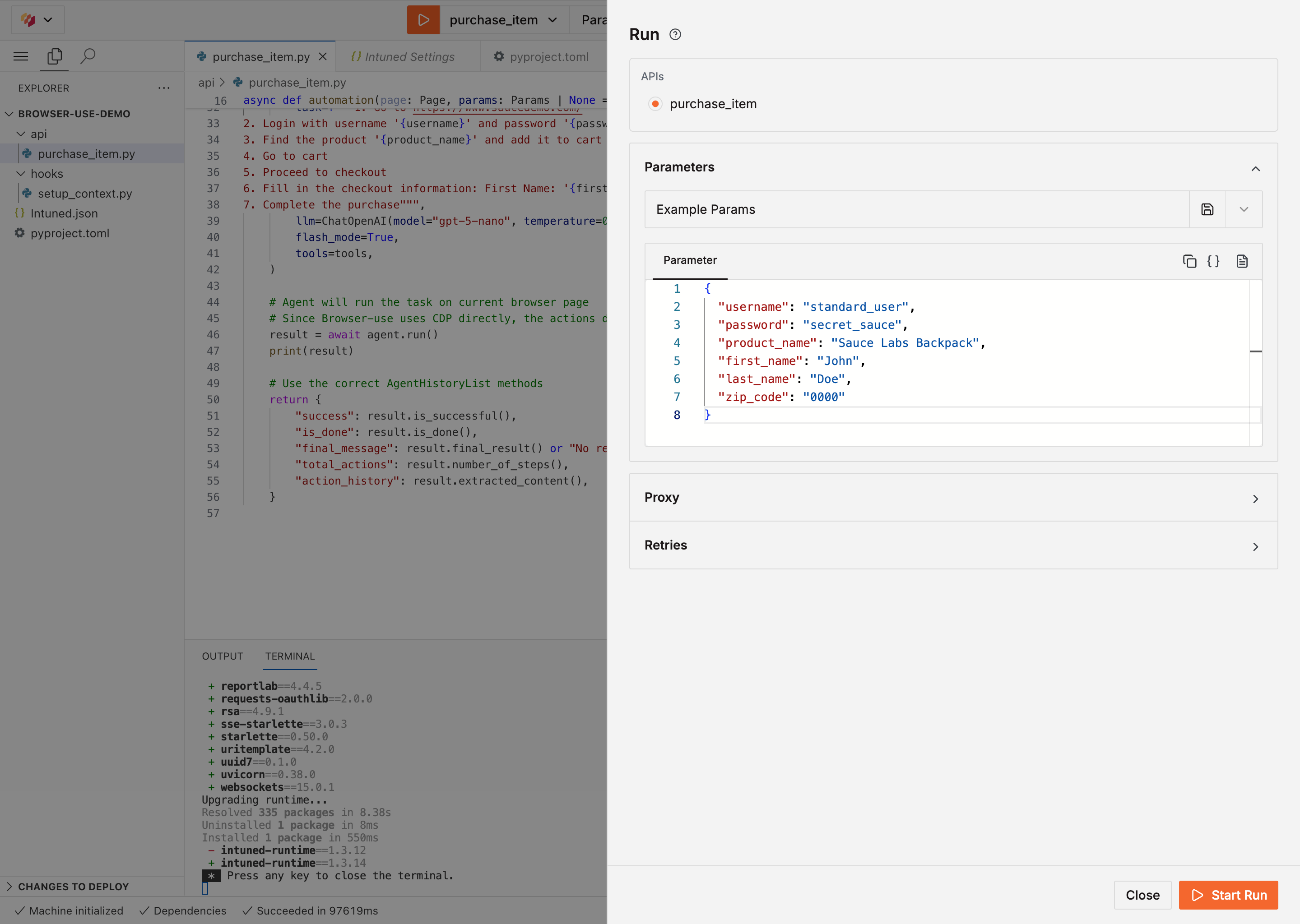Expand the Retries section
The image size is (1300, 924).
click(953, 545)
